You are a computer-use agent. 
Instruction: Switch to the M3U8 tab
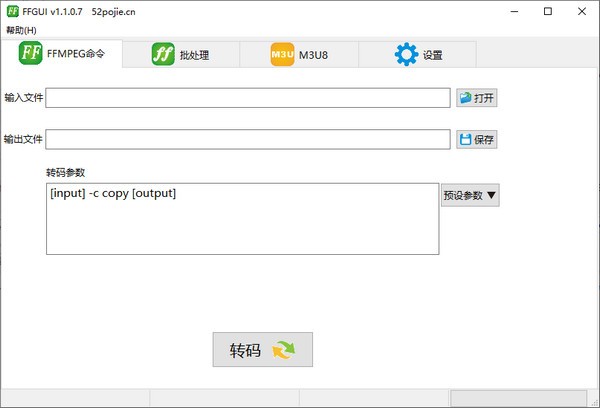pyautogui.click(x=299, y=54)
